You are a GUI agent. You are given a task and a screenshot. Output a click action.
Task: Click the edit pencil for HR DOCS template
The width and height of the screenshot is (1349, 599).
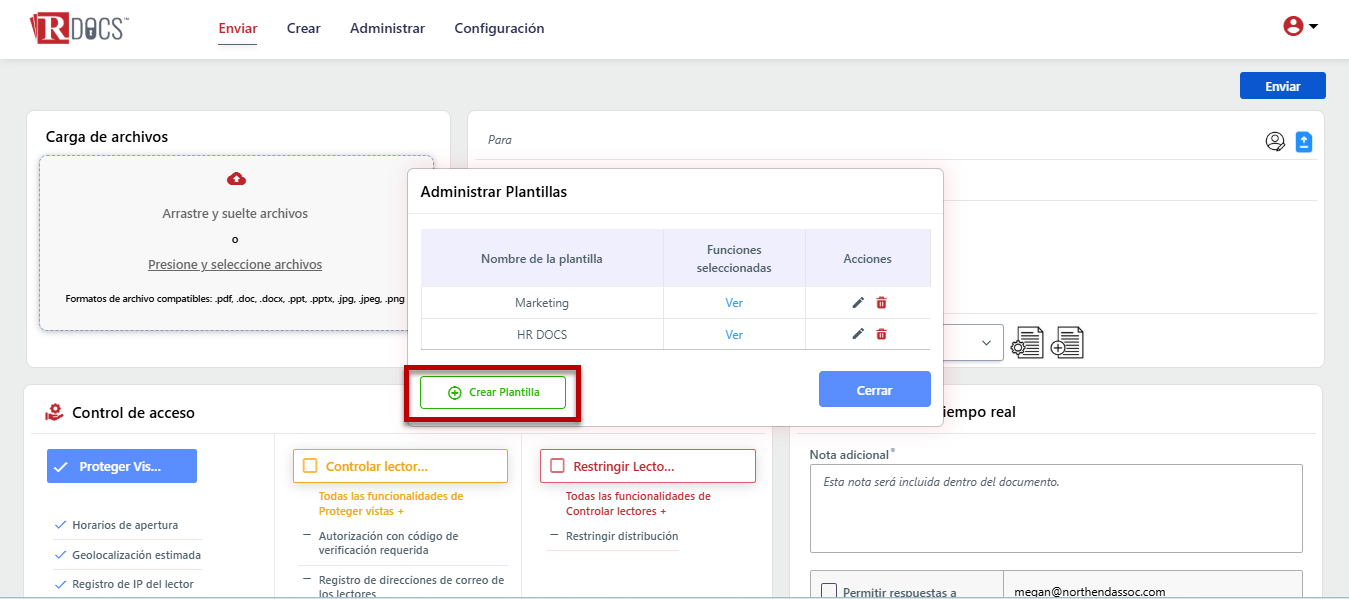coord(857,335)
